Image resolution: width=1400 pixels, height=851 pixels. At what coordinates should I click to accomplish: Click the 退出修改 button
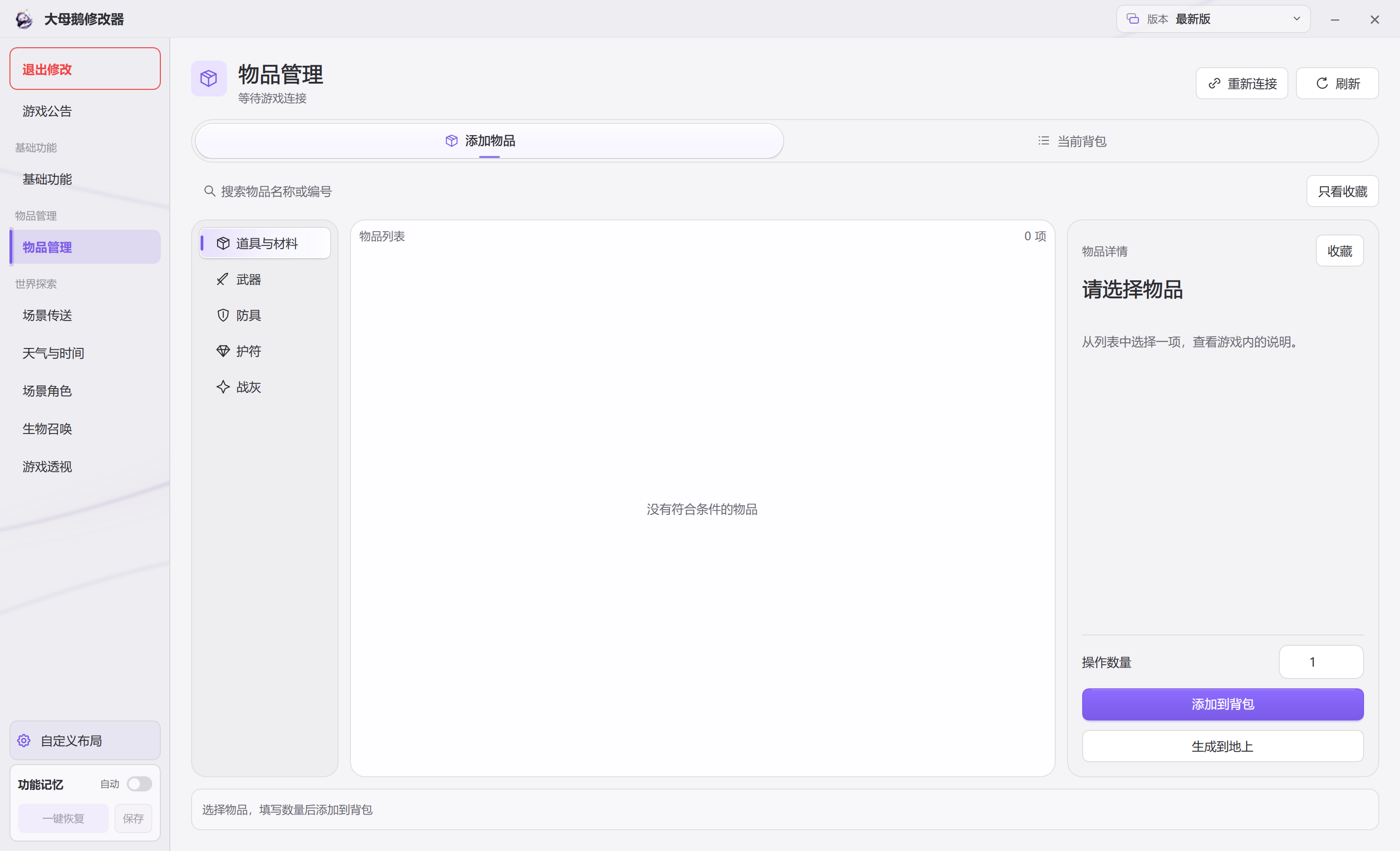pos(85,69)
